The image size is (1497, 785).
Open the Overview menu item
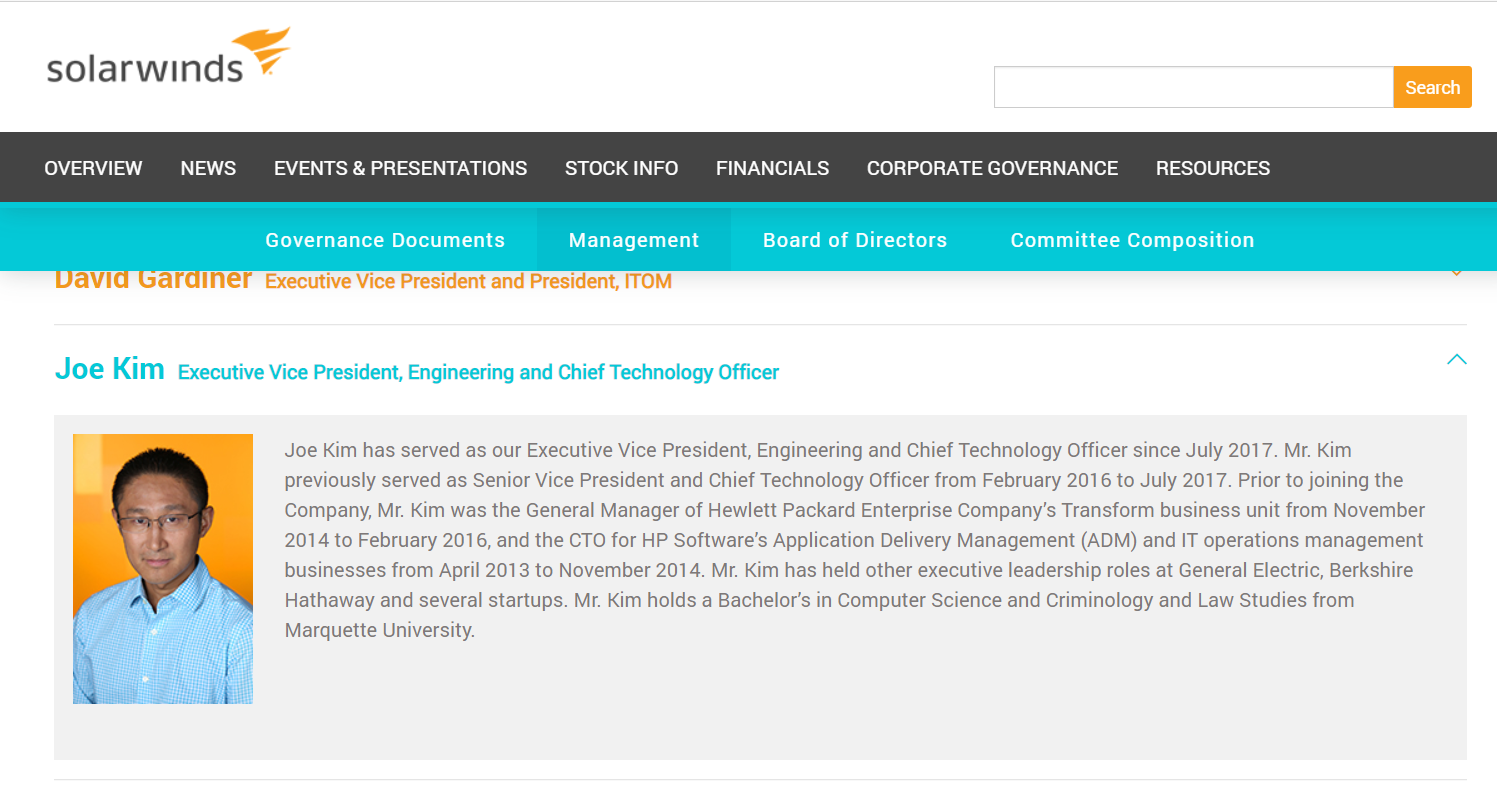point(93,168)
